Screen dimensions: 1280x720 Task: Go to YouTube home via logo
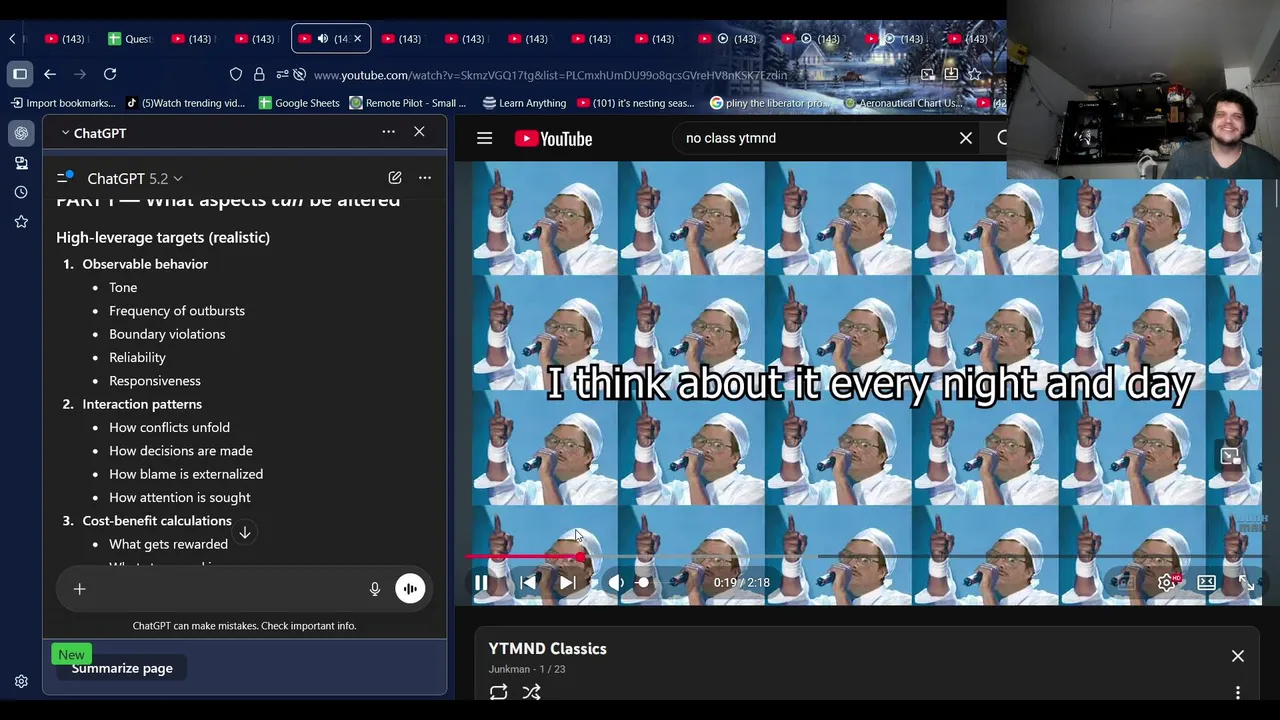click(554, 138)
